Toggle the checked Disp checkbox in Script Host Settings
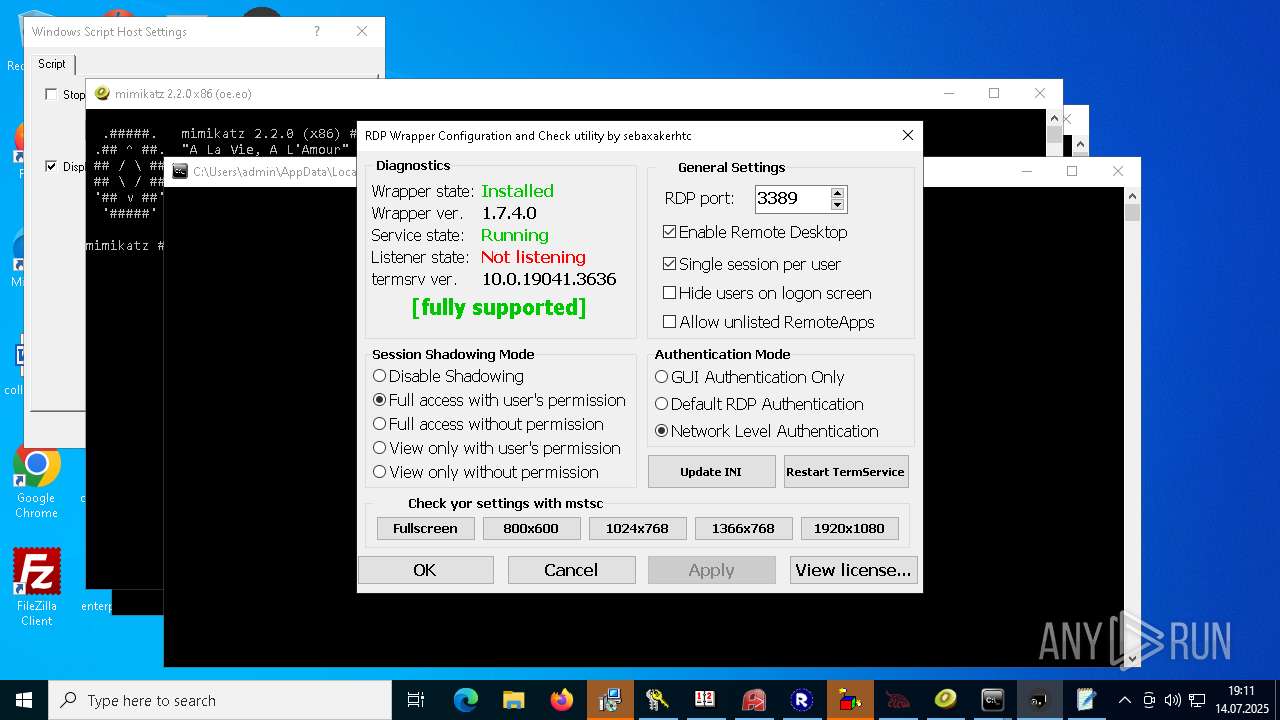 coord(51,166)
